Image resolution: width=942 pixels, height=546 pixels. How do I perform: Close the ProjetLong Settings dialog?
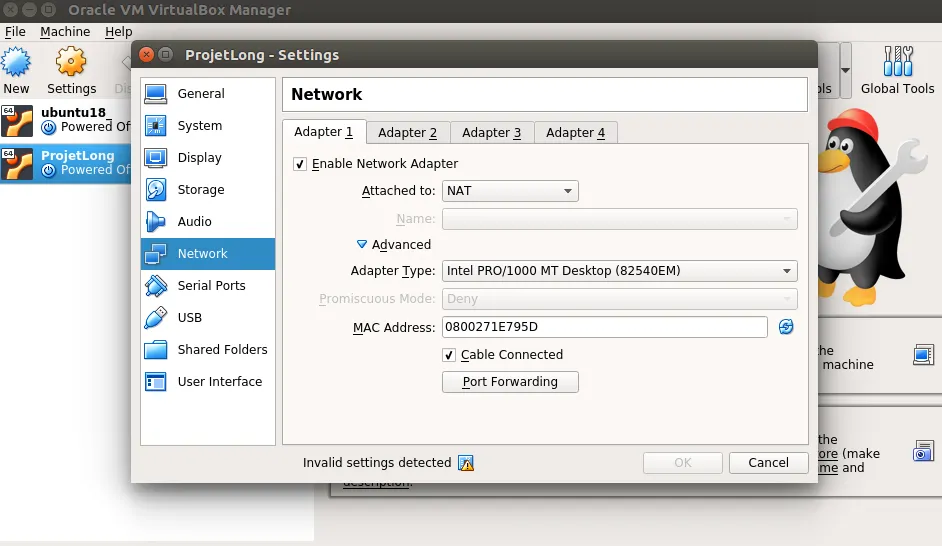tap(146, 55)
